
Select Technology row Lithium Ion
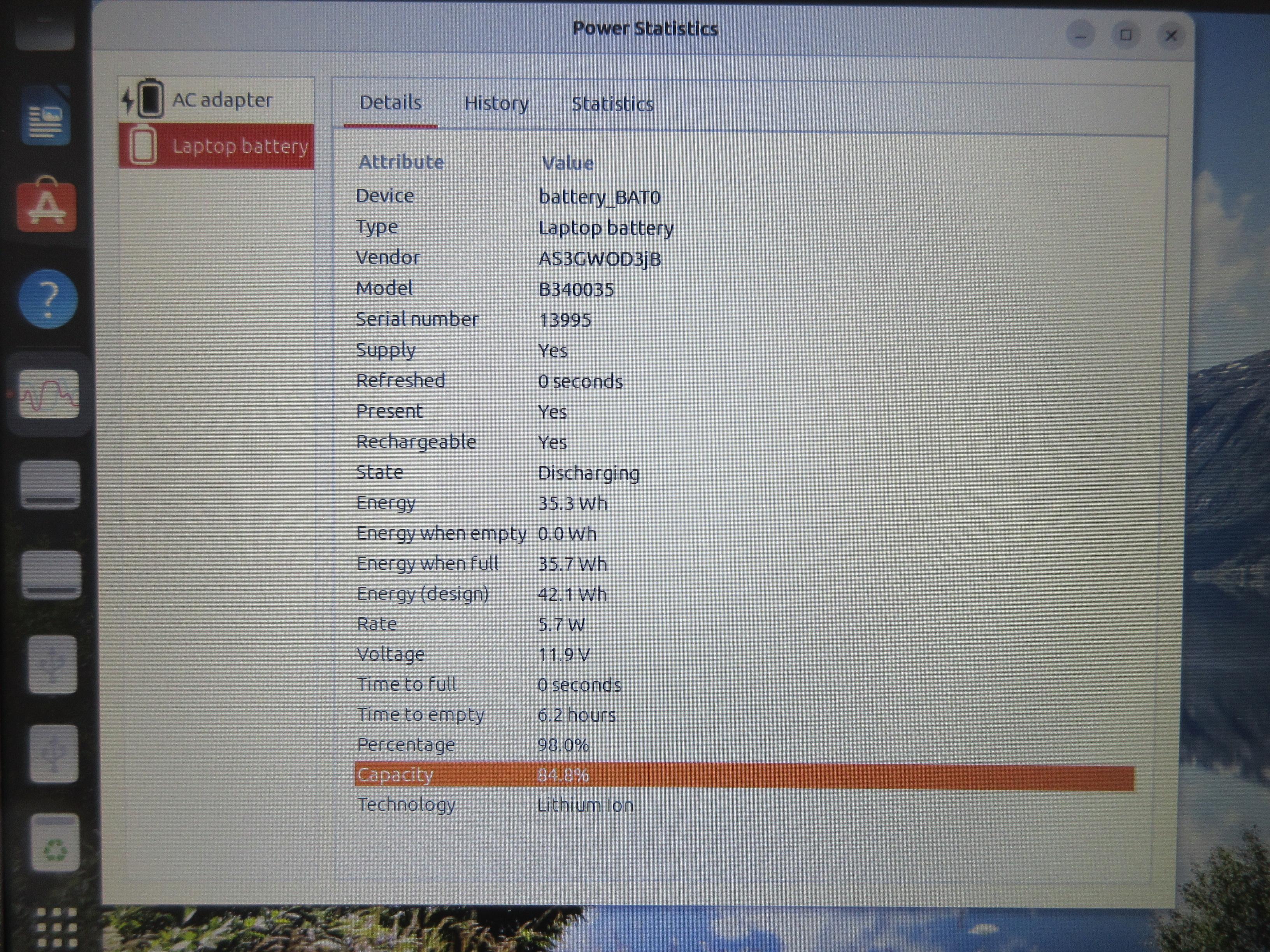click(x=744, y=805)
